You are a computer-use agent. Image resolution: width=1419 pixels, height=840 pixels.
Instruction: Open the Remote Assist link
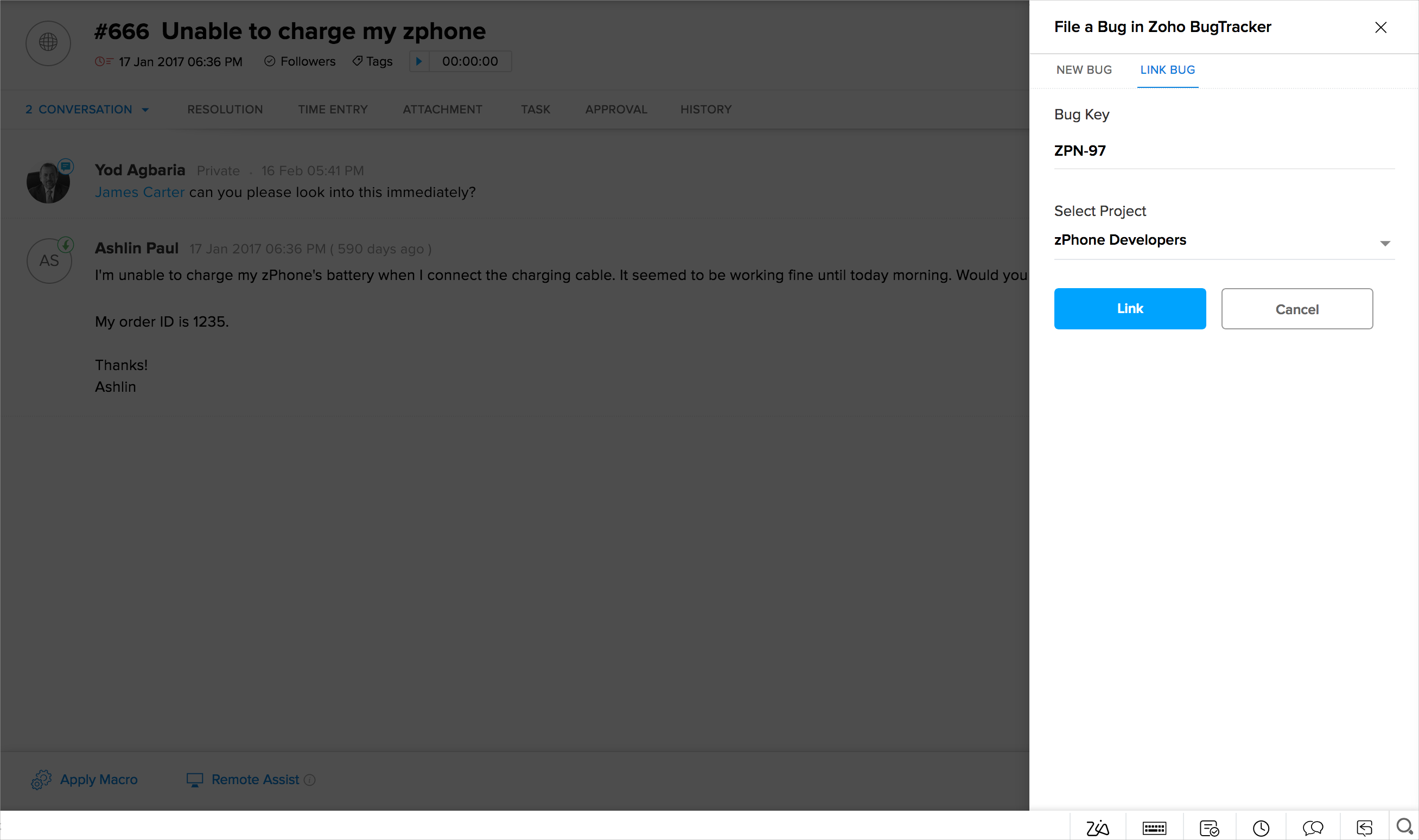[254, 779]
